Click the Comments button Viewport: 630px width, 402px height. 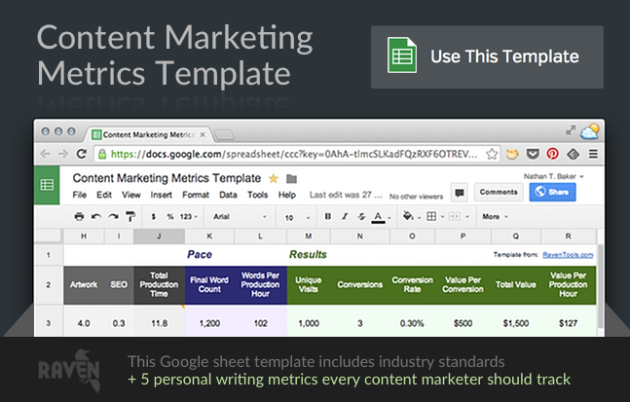[x=499, y=192]
